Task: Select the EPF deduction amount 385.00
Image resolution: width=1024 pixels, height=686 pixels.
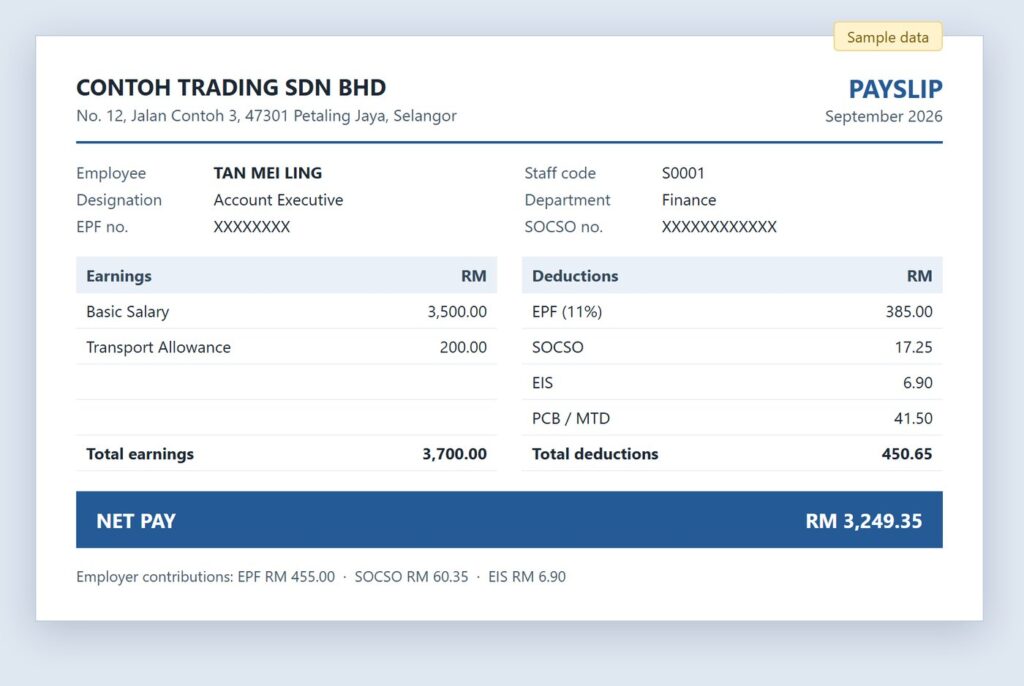Action: tap(909, 312)
